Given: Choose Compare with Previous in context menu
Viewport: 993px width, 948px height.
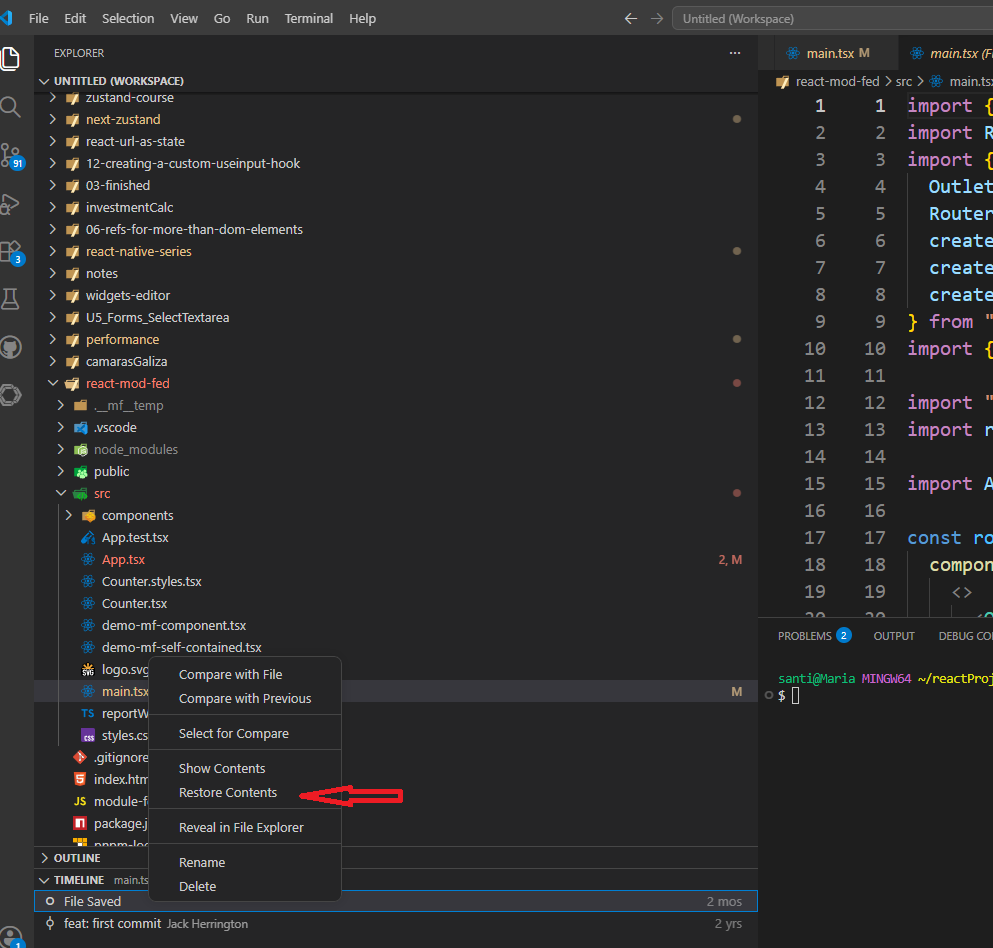Looking at the screenshot, I should pos(244,698).
